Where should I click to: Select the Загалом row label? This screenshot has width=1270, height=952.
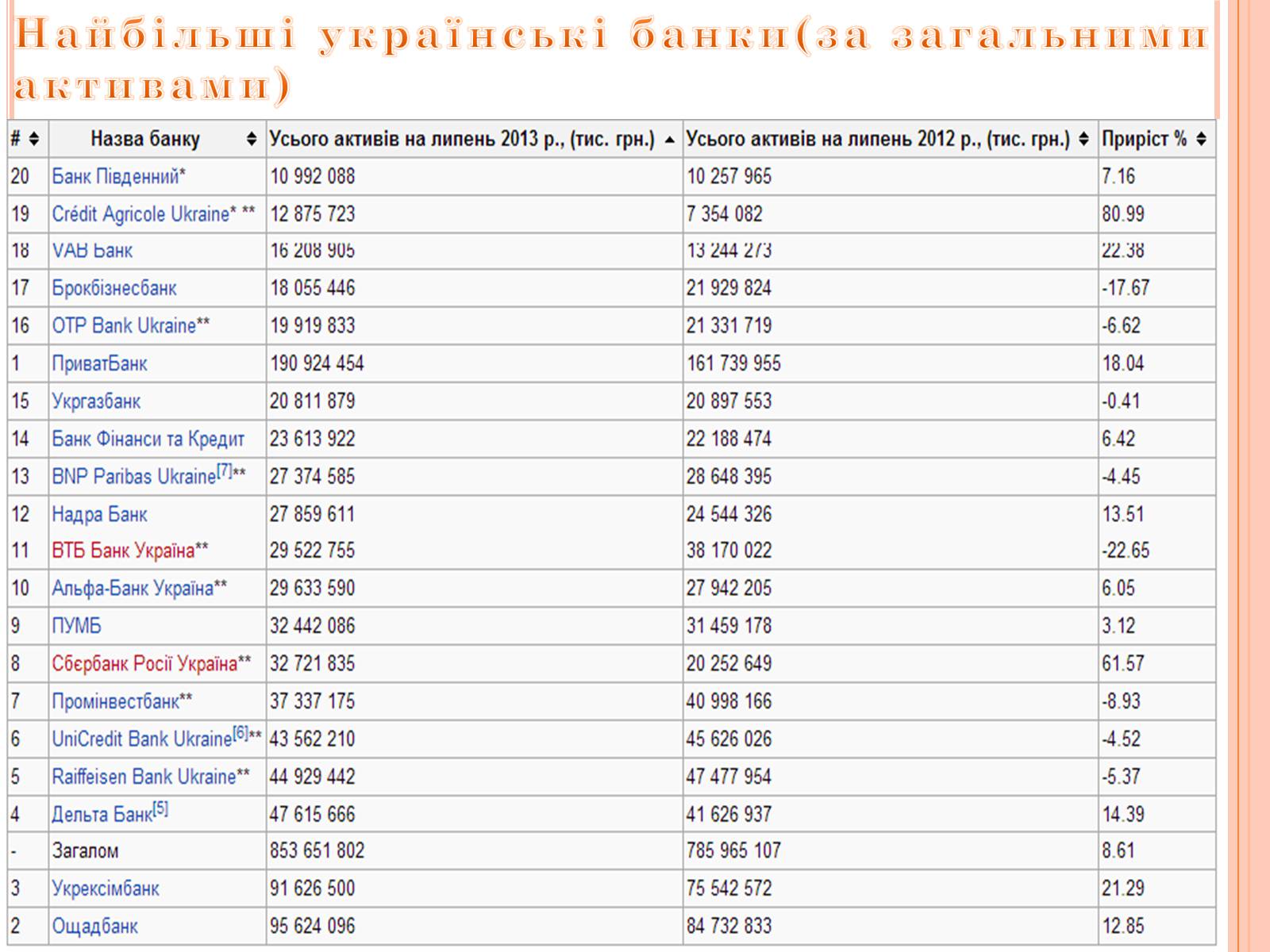pos(85,851)
